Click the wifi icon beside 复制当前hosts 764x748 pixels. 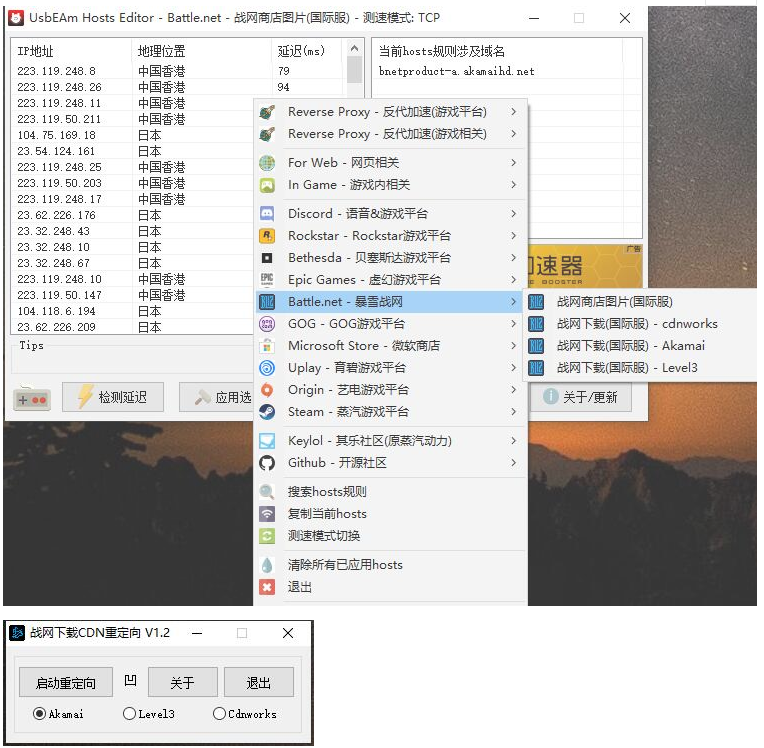tap(267, 514)
